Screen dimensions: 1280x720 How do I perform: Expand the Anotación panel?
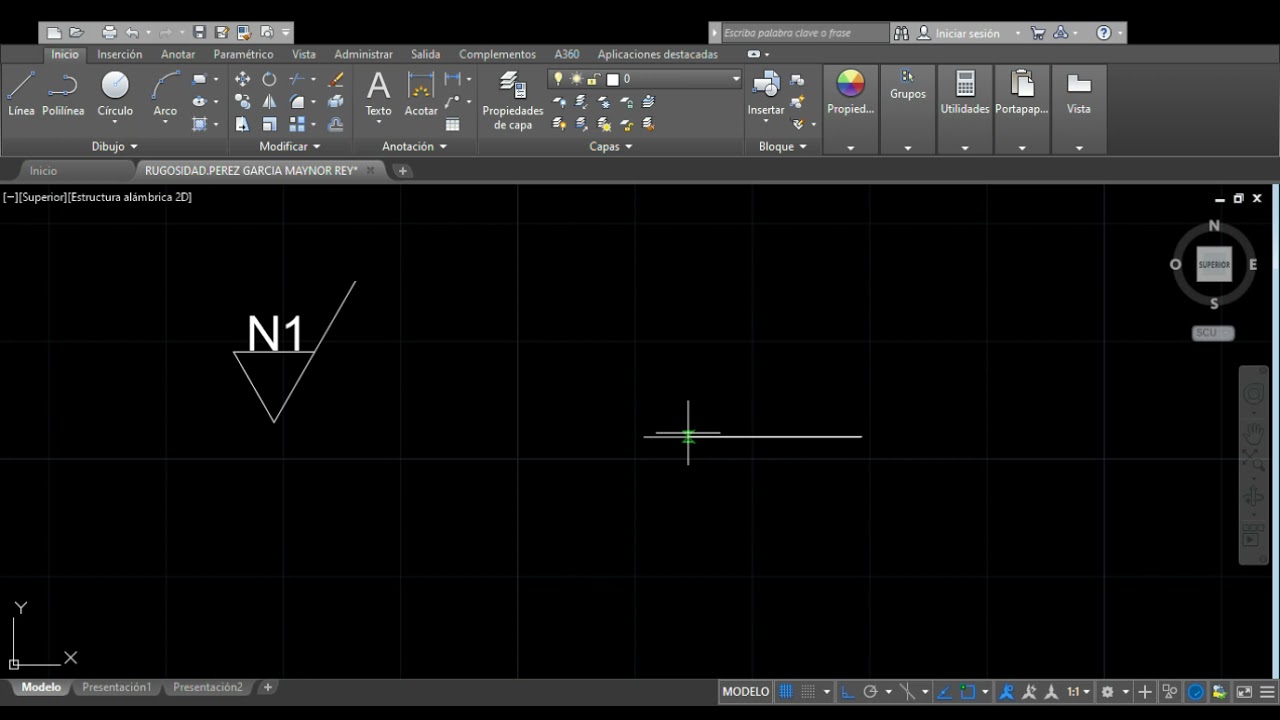tap(414, 146)
